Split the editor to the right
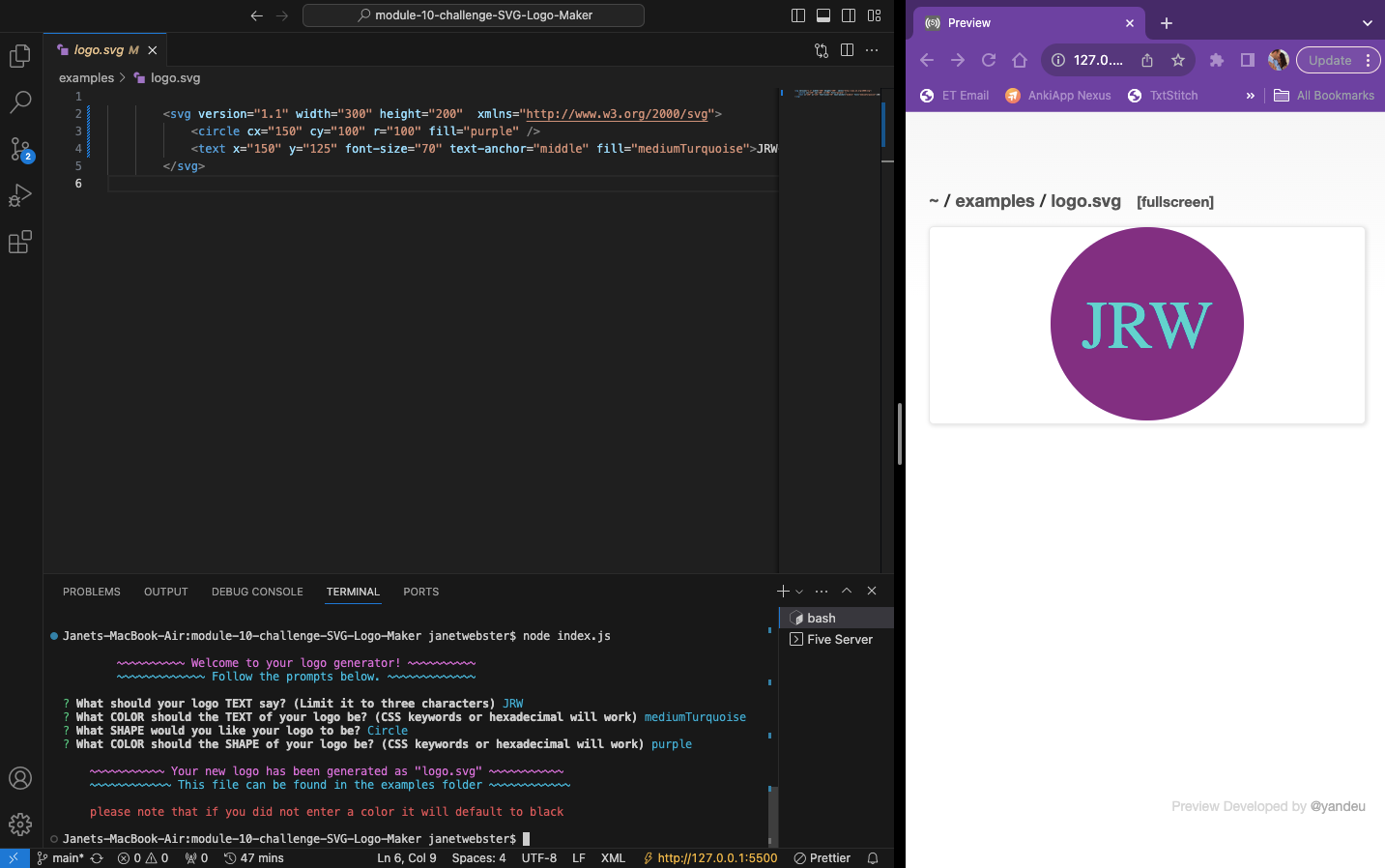Image resolution: width=1385 pixels, height=868 pixels. click(x=848, y=50)
